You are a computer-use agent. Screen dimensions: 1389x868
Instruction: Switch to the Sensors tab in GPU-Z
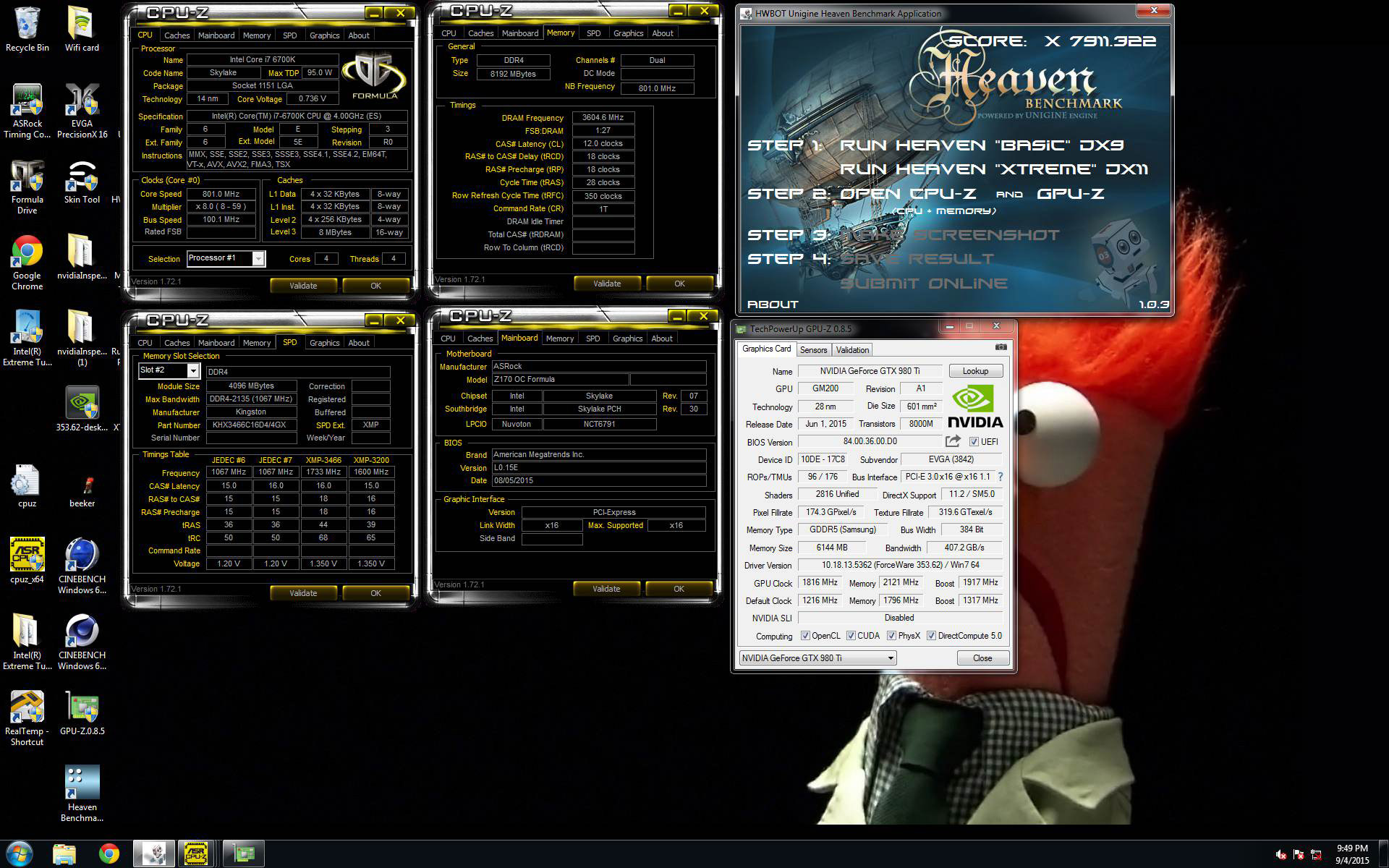pos(813,350)
